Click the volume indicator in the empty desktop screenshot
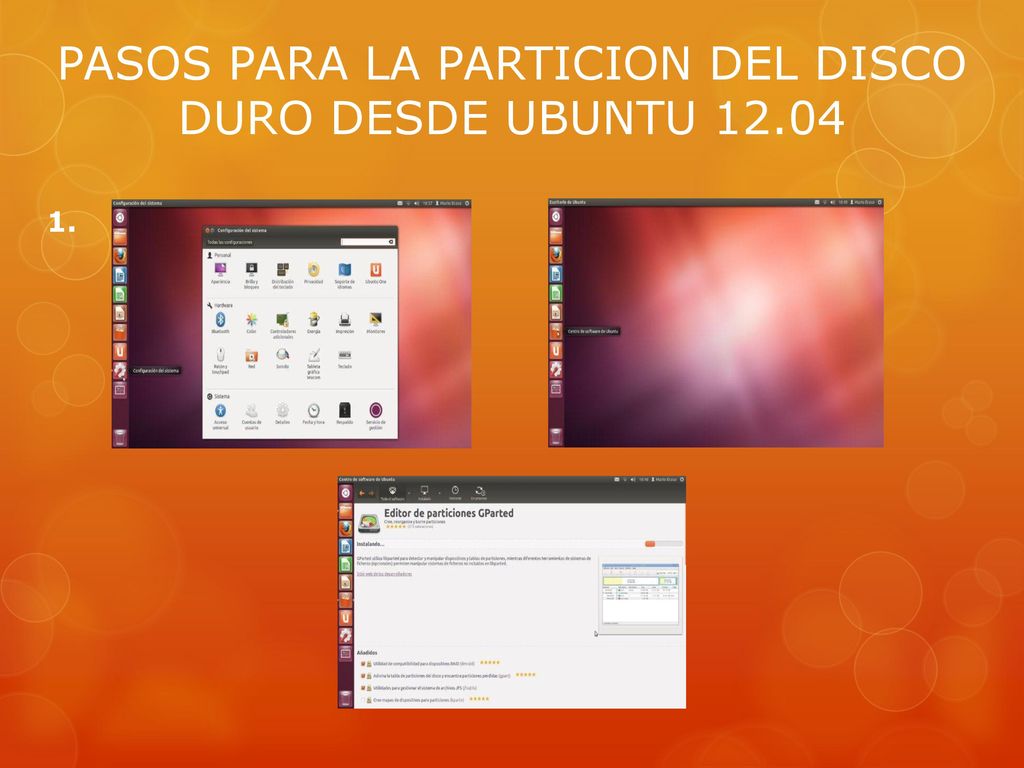The image size is (1024, 768). click(x=833, y=202)
